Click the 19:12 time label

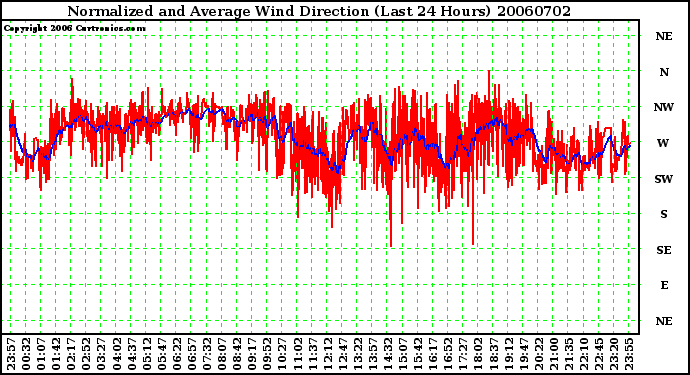tap(509, 354)
